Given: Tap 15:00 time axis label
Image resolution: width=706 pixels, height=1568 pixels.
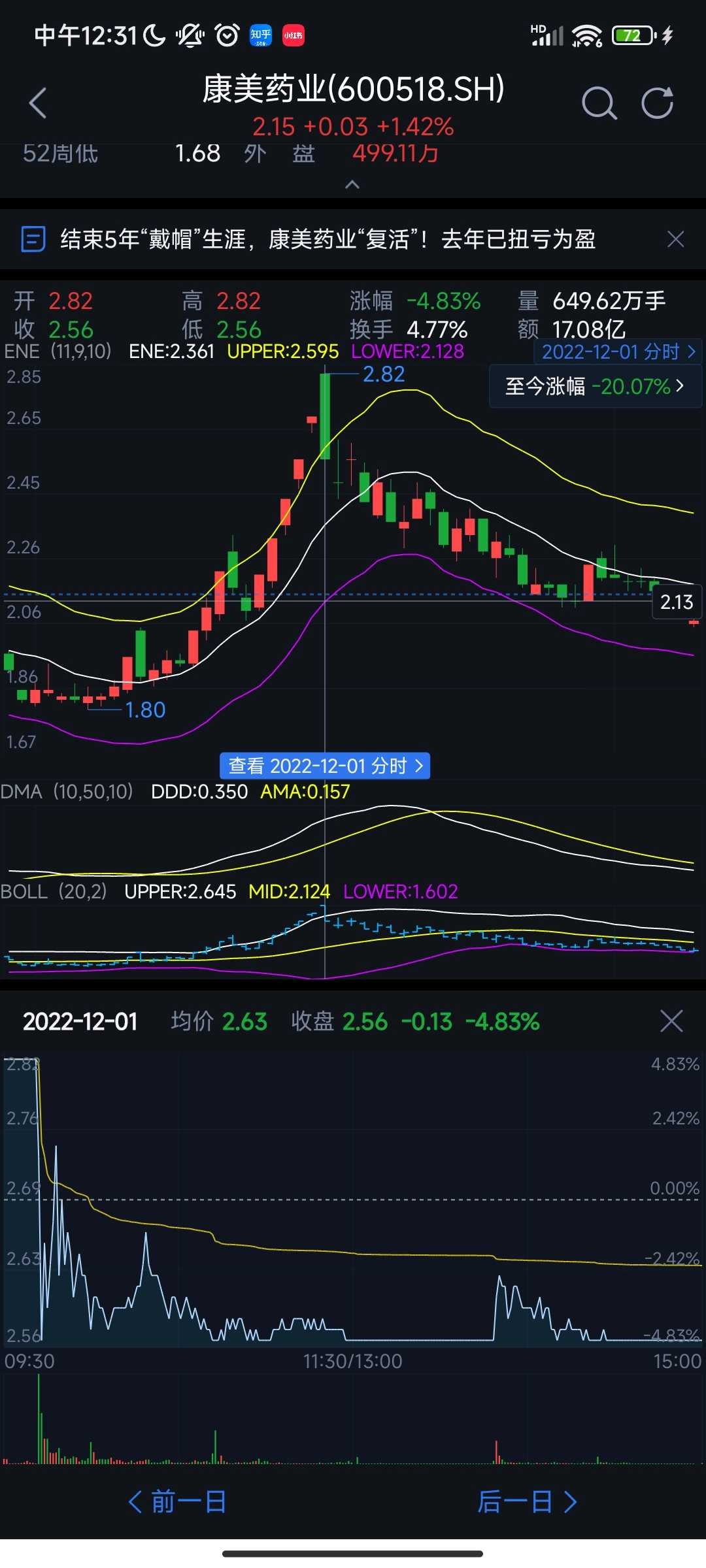Looking at the screenshot, I should (677, 1361).
